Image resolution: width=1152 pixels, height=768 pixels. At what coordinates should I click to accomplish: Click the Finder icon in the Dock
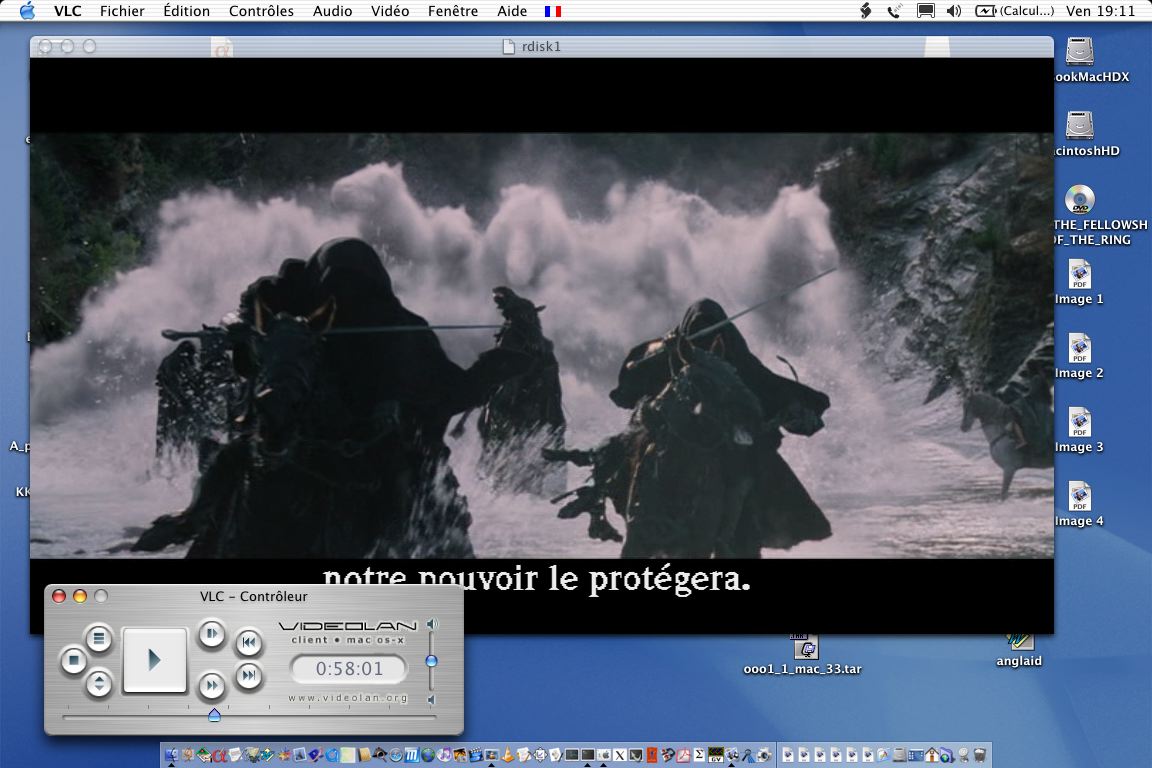point(172,755)
